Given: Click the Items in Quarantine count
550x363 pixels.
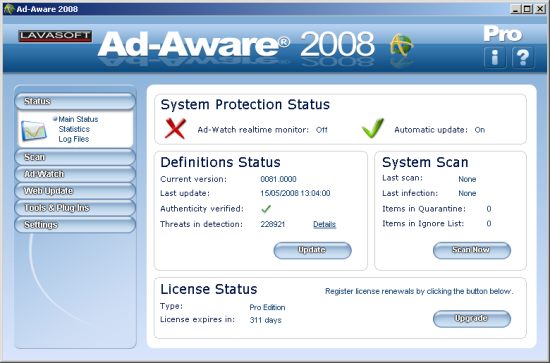Looking at the screenshot, I should pos(489,209).
